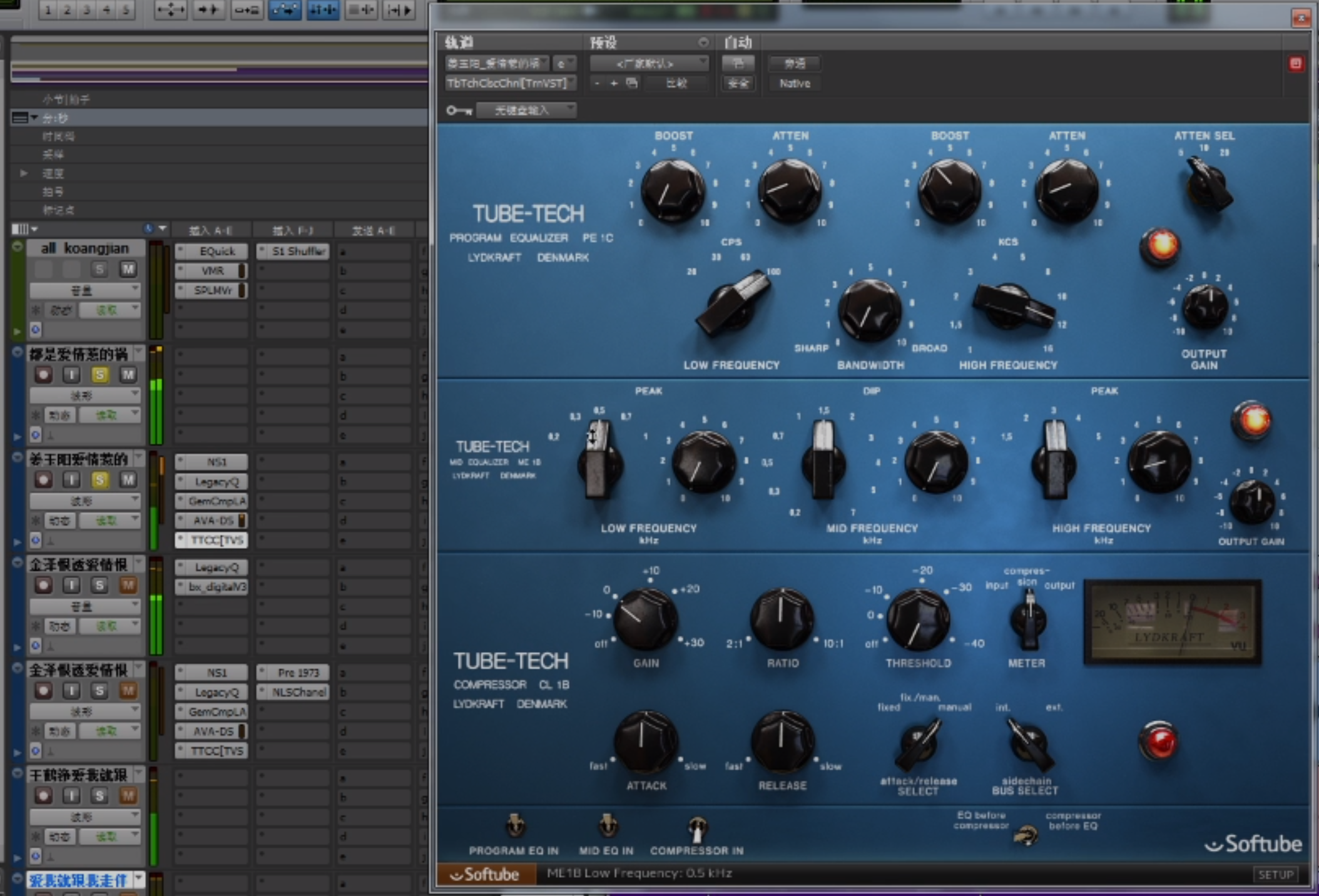Click the key input icon in plugin header
Screen dimensions: 1319x896
[459, 111]
